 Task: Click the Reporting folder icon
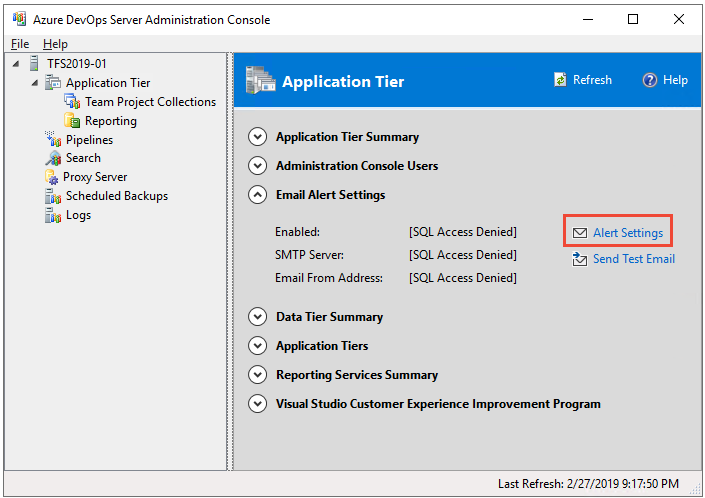72,120
